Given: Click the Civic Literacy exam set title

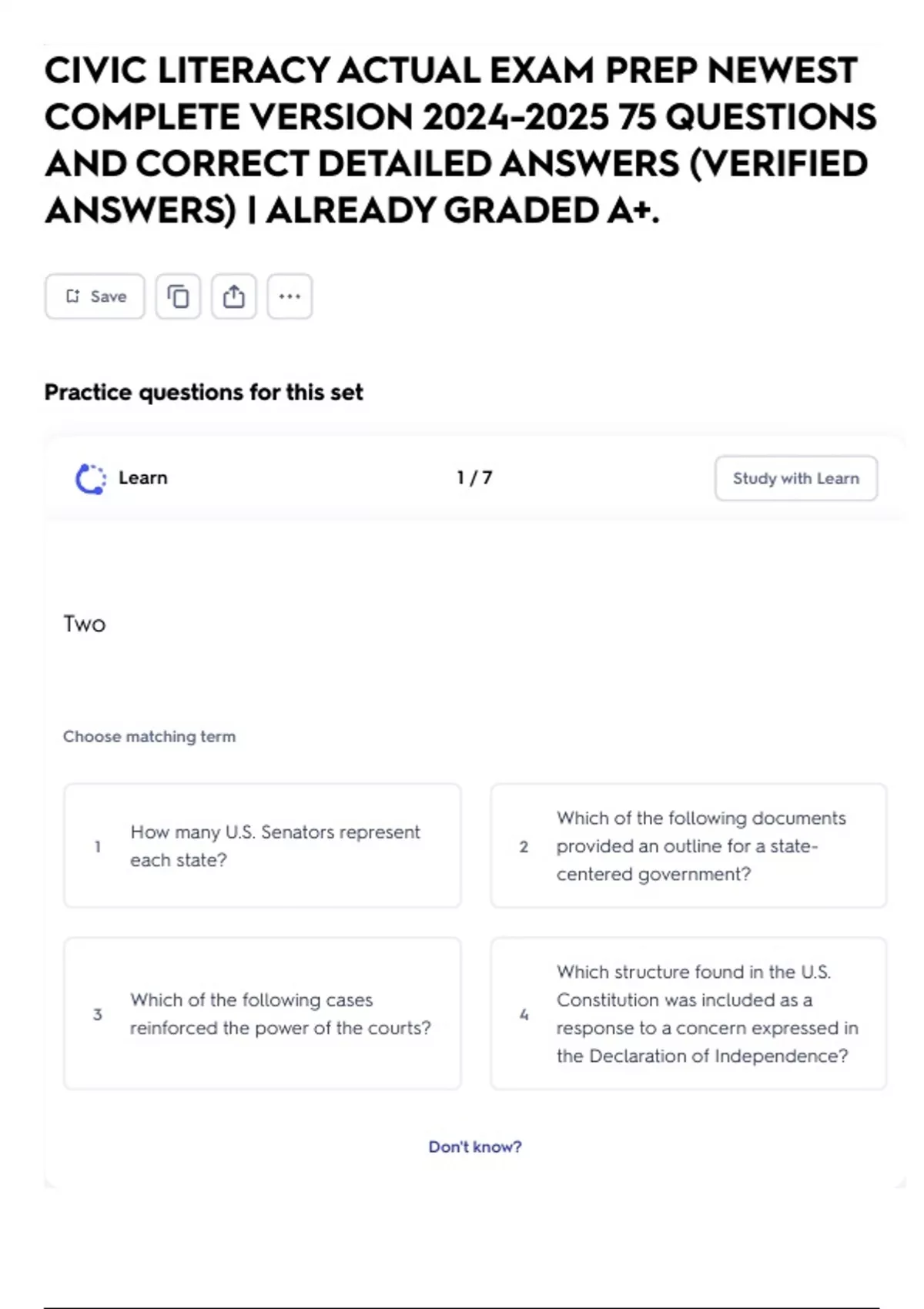Looking at the screenshot, I should point(460,140).
